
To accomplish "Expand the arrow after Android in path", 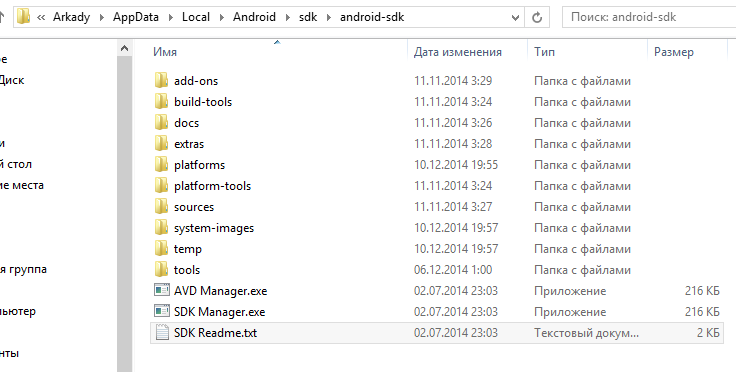I will click(x=287, y=17).
